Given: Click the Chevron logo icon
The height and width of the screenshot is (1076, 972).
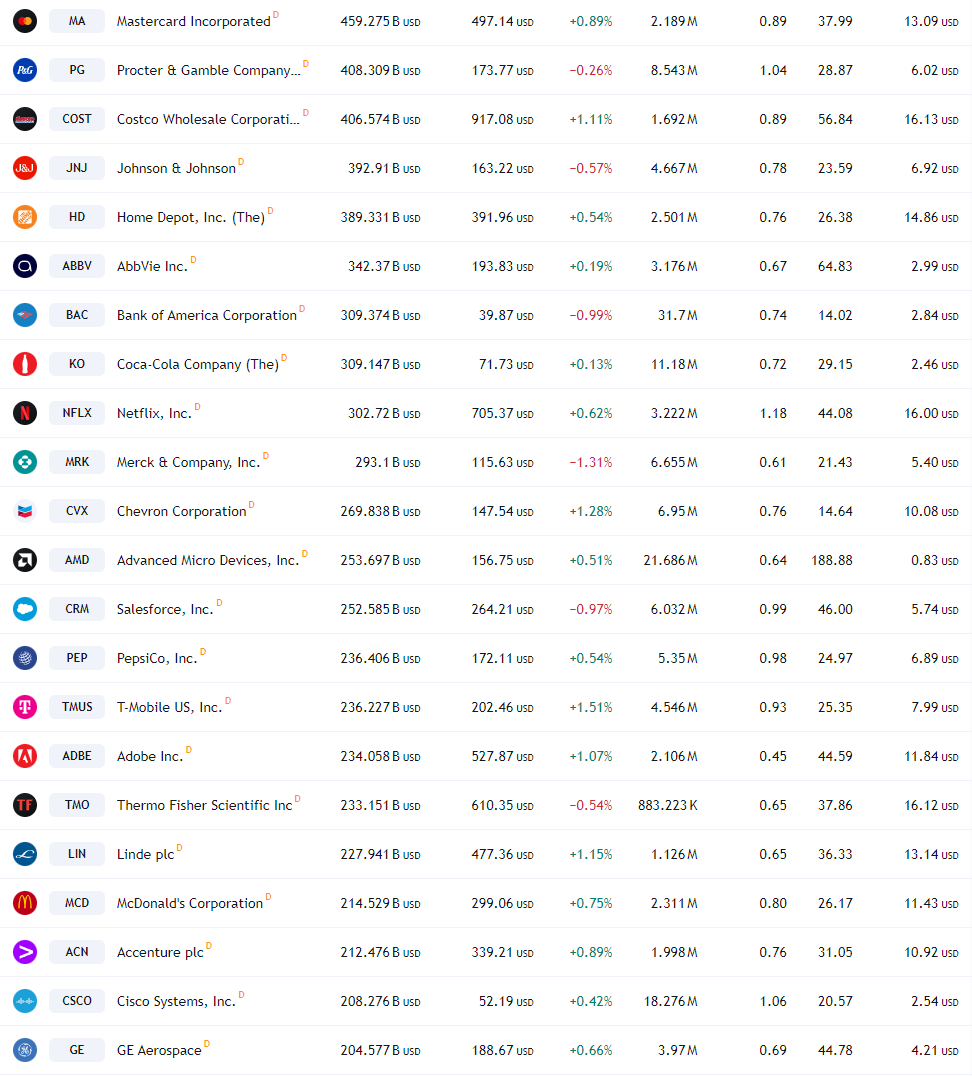Looking at the screenshot, I should [25, 511].
